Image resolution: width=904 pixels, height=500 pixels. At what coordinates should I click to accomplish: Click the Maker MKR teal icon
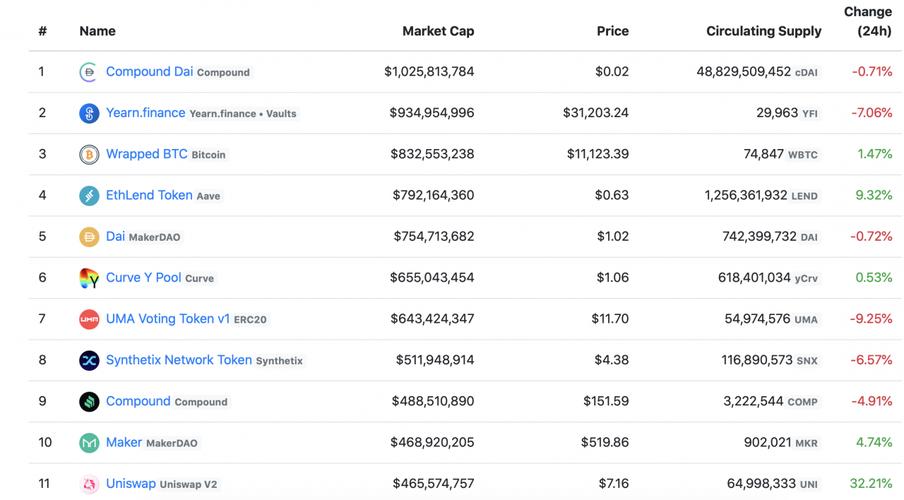coord(89,443)
